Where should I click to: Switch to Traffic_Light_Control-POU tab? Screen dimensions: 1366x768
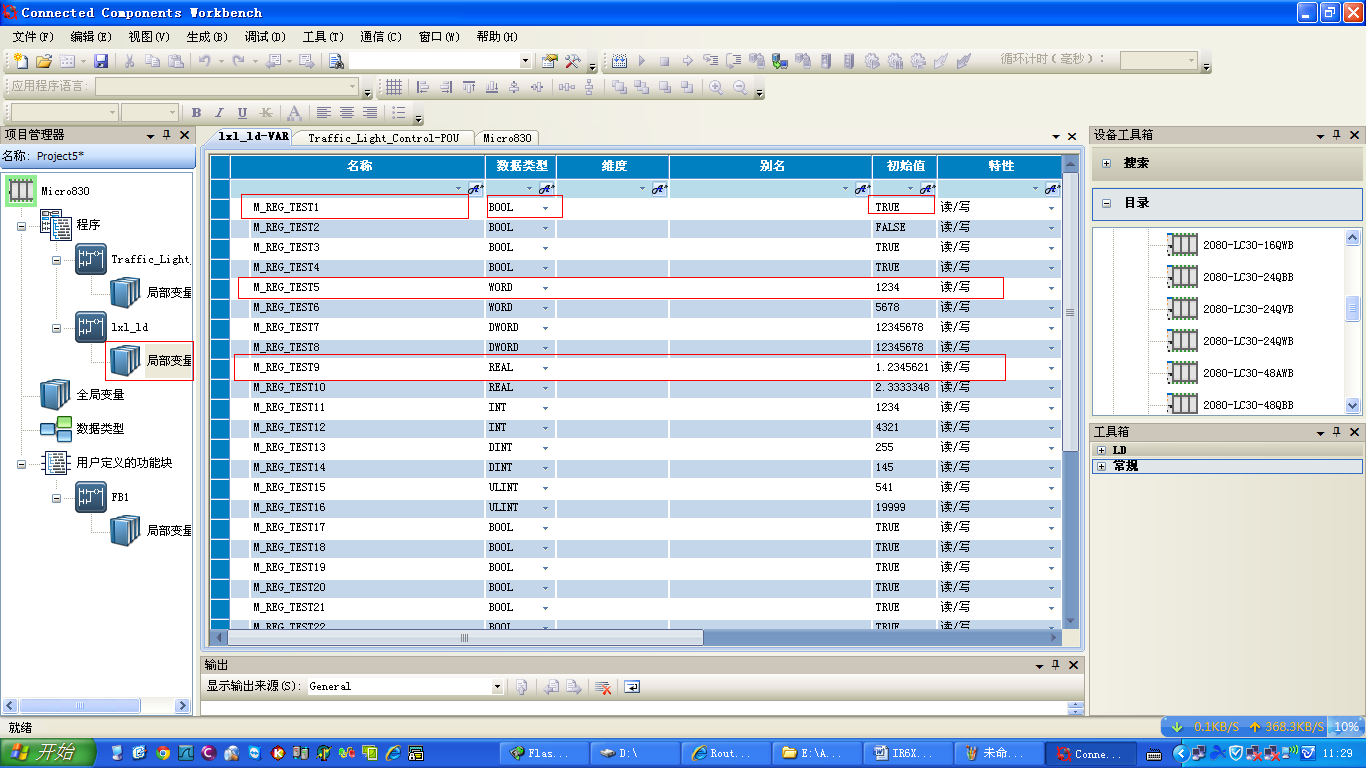383,138
